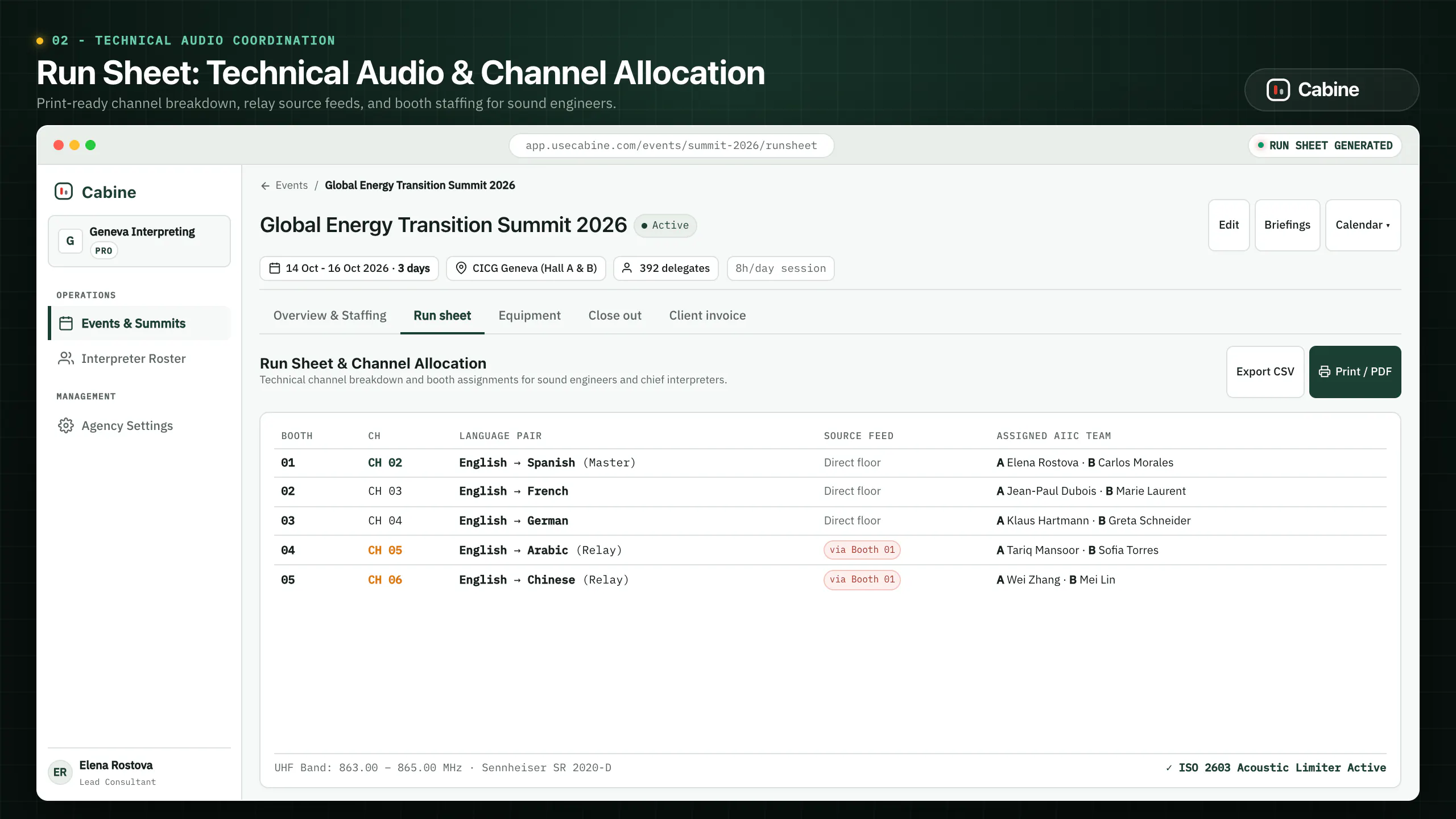
Task: Open the Equipment tab
Action: coord(530,316)
